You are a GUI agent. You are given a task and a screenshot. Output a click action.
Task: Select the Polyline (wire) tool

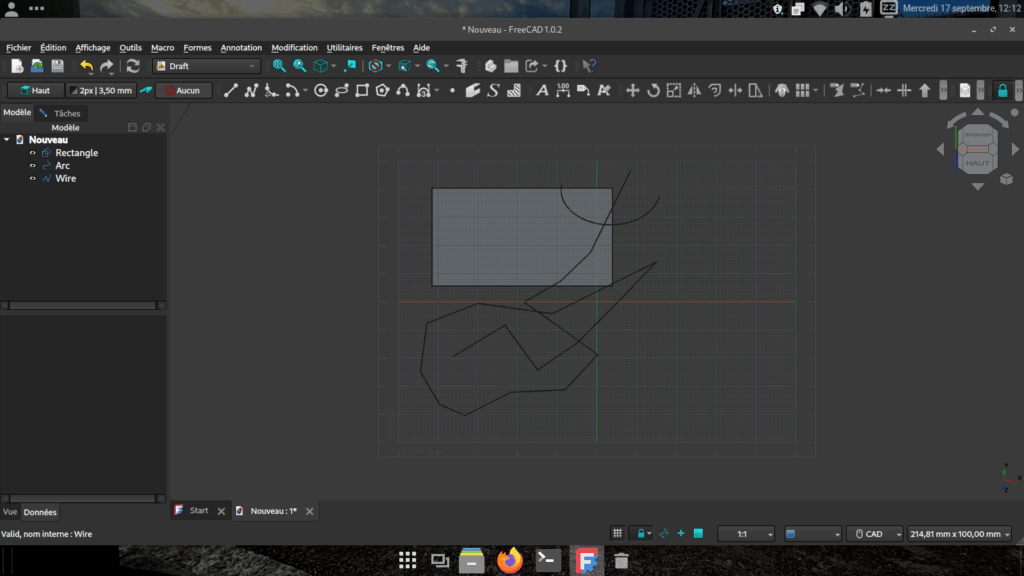251,91
